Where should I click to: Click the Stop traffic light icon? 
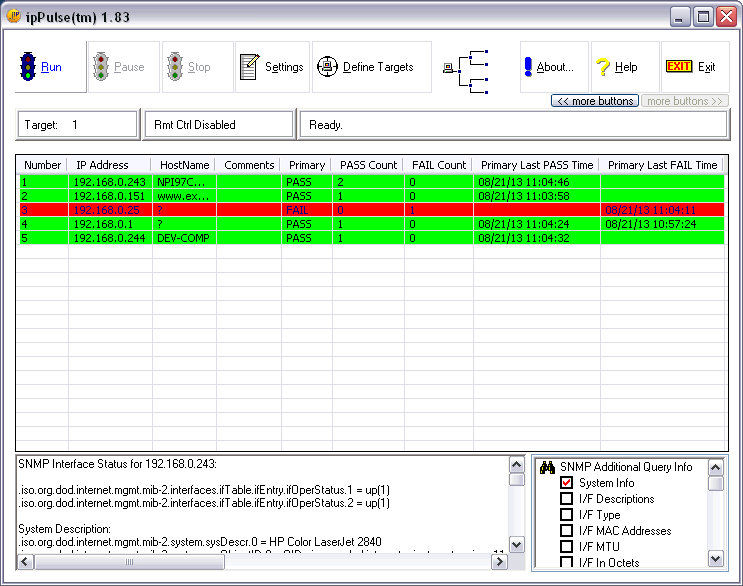coord(174,67)
